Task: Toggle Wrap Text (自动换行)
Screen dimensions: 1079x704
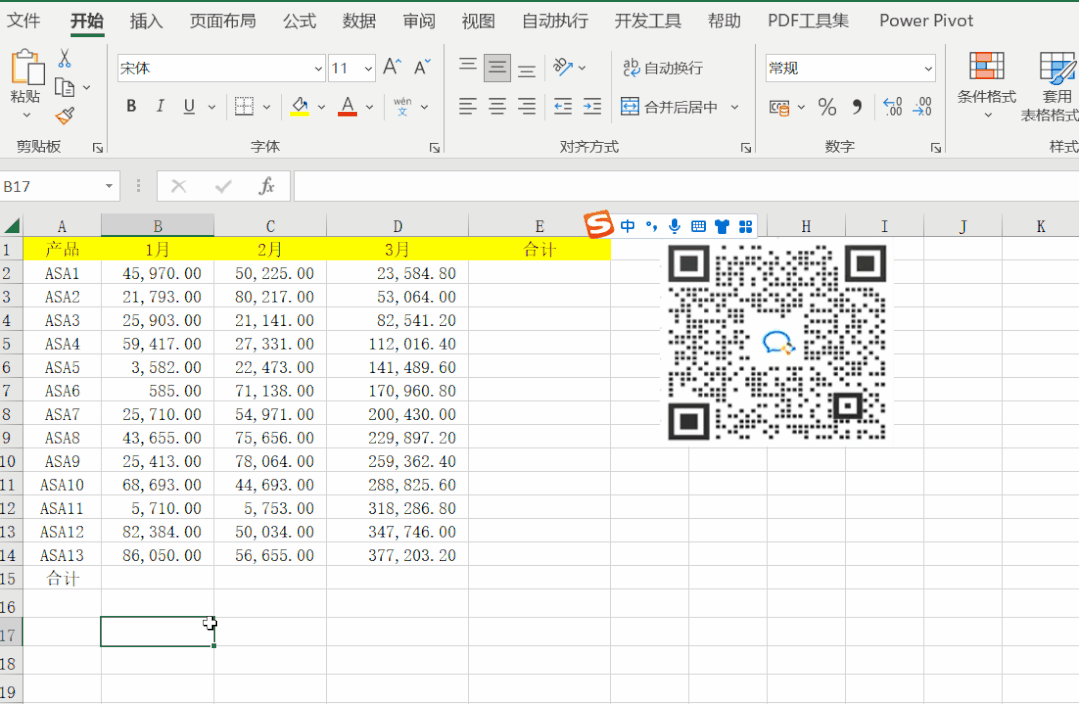Action: [x=663, y=68]
